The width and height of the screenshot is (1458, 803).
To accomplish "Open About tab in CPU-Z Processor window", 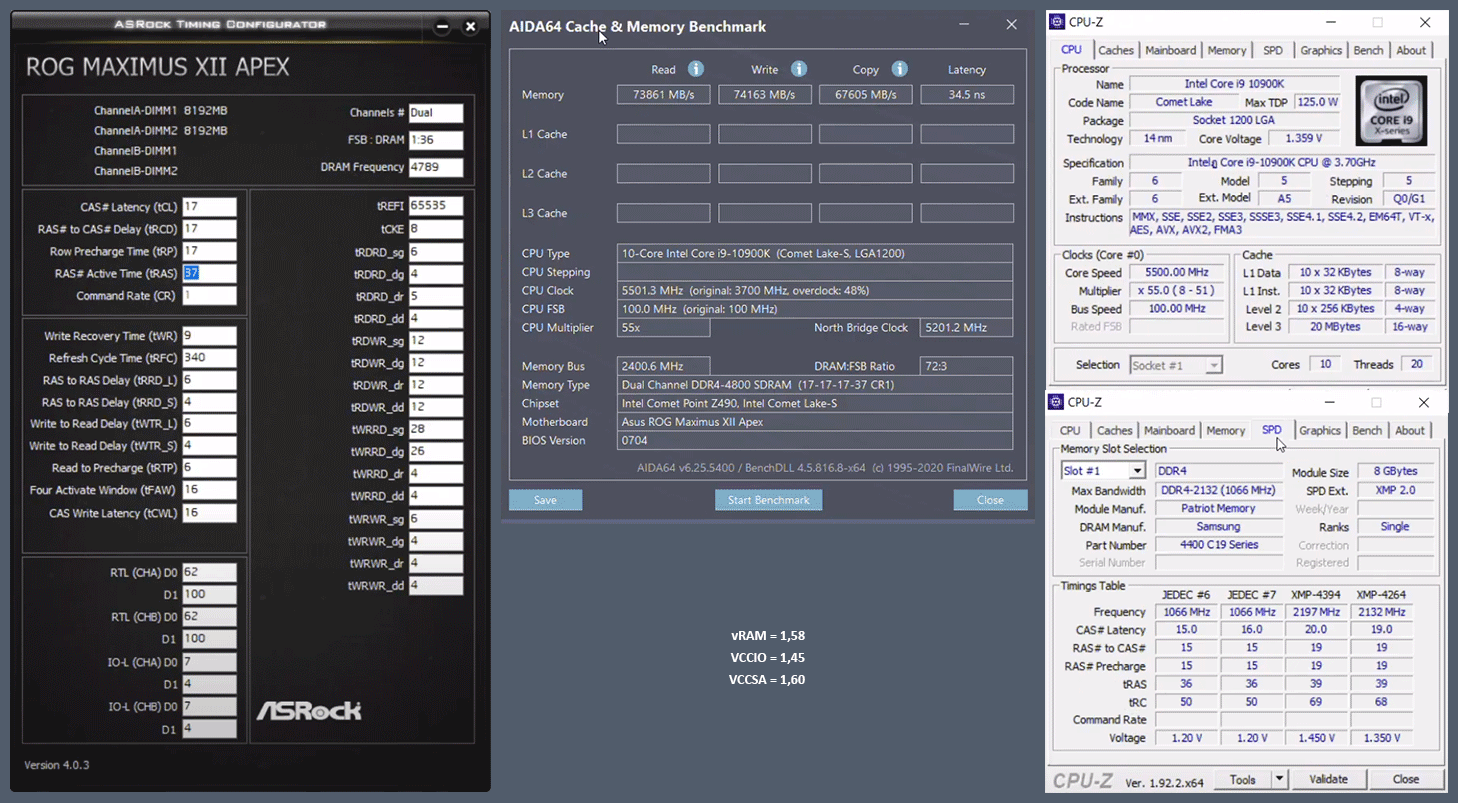I will click(x=1411, y=50).
